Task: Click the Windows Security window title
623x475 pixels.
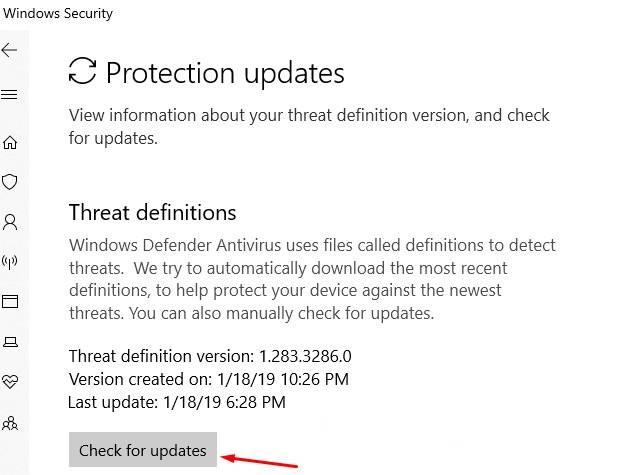Action: 57,14
